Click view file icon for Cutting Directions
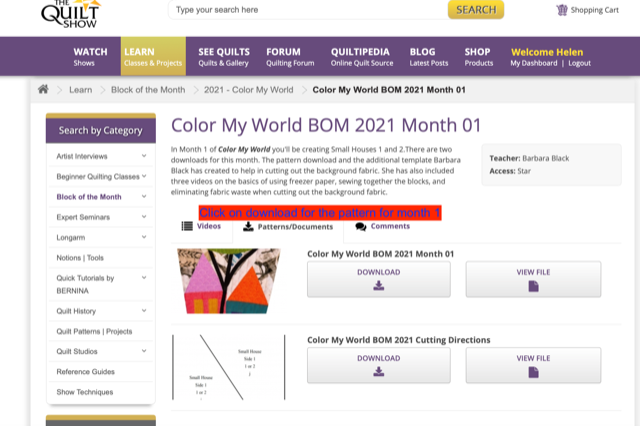 pos(533,372)
